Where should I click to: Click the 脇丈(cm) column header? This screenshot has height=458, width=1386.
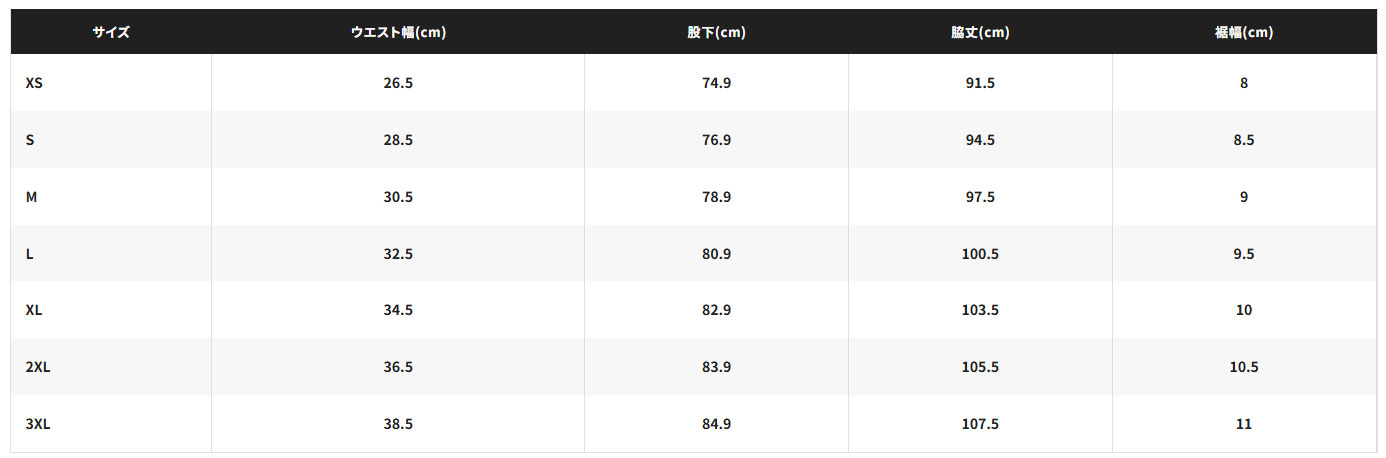[980, 32]
